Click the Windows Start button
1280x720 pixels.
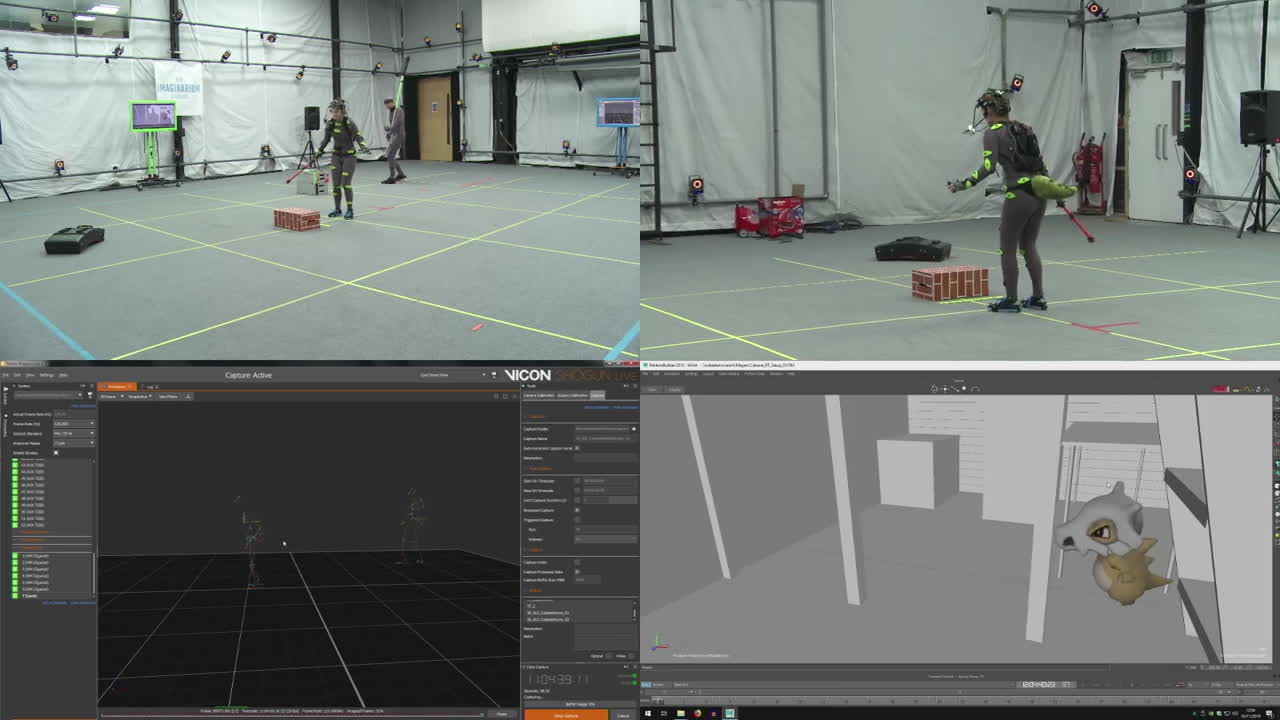click(648, 713)
